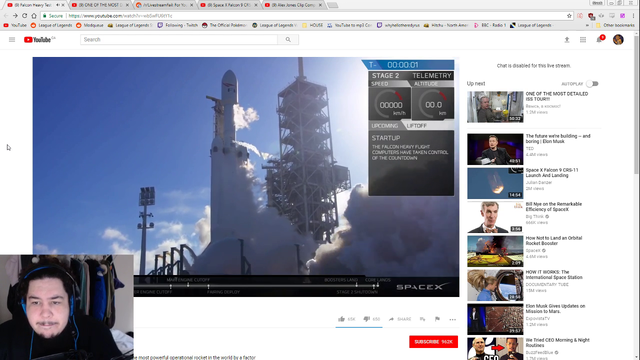Click the SpaceX launch video player
Image resolution: width=640 pixels, height=360 pixels.
point(246,177)
